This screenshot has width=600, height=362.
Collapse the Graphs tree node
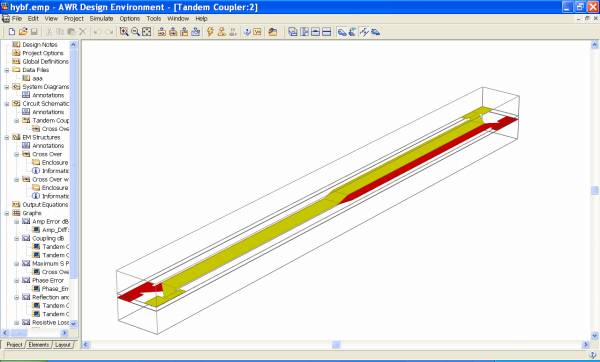(7, 213)
